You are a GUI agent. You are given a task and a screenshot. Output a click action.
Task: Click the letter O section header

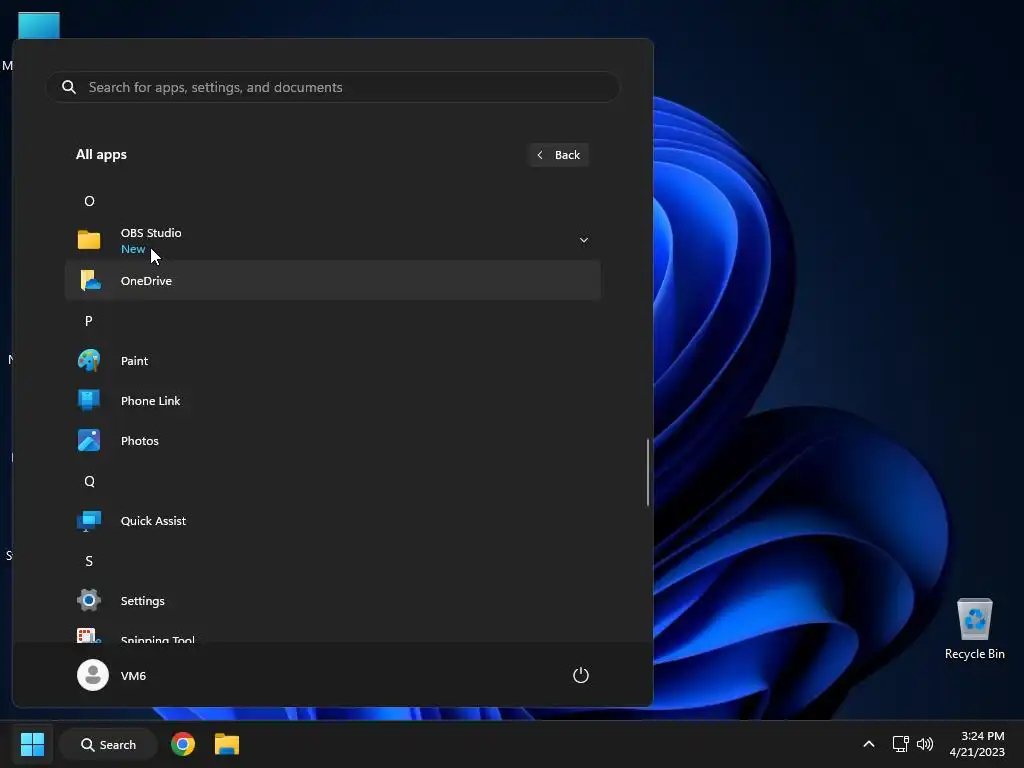point(89,201)
